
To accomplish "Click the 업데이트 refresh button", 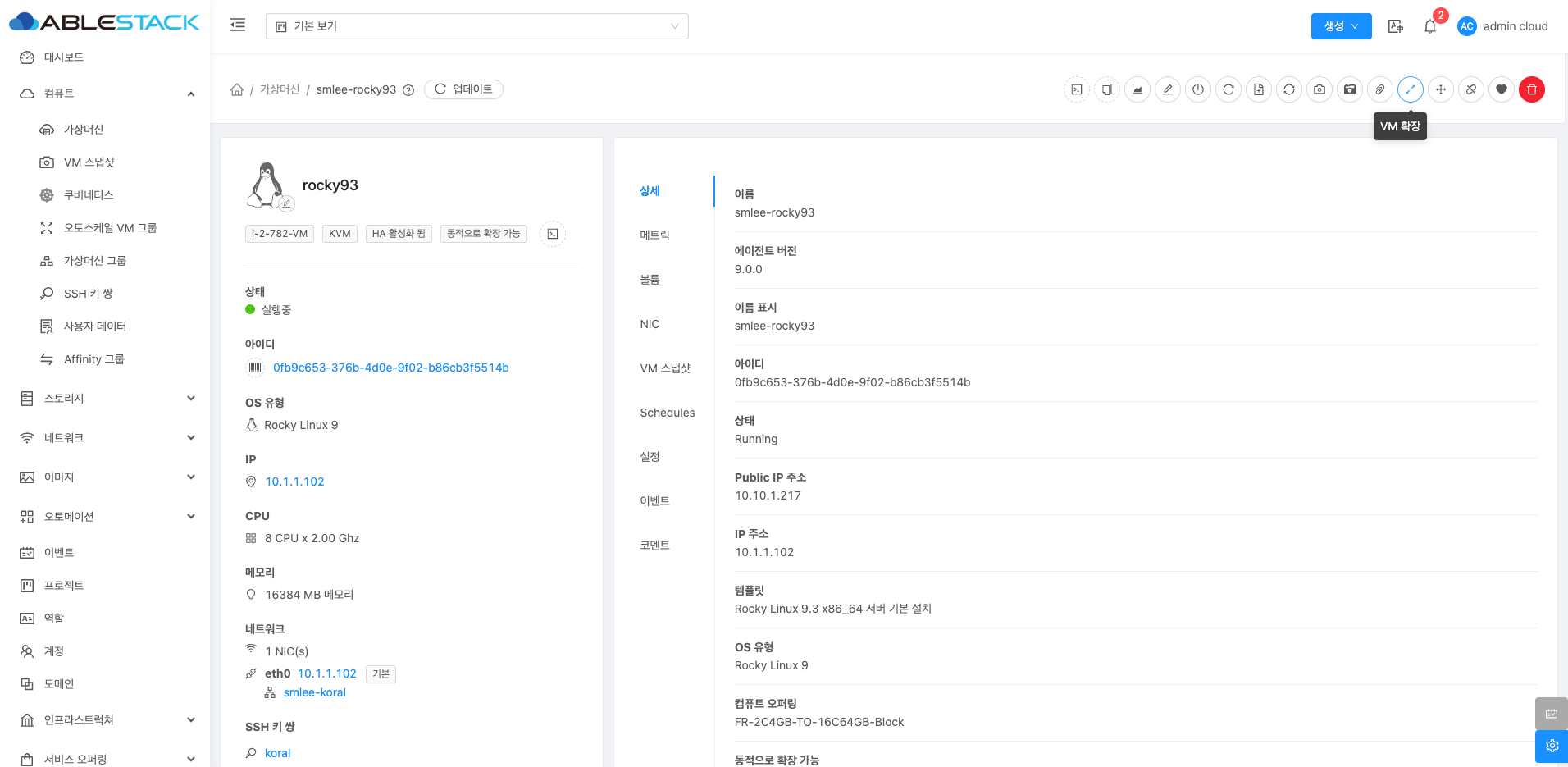I will pos(463,89).
